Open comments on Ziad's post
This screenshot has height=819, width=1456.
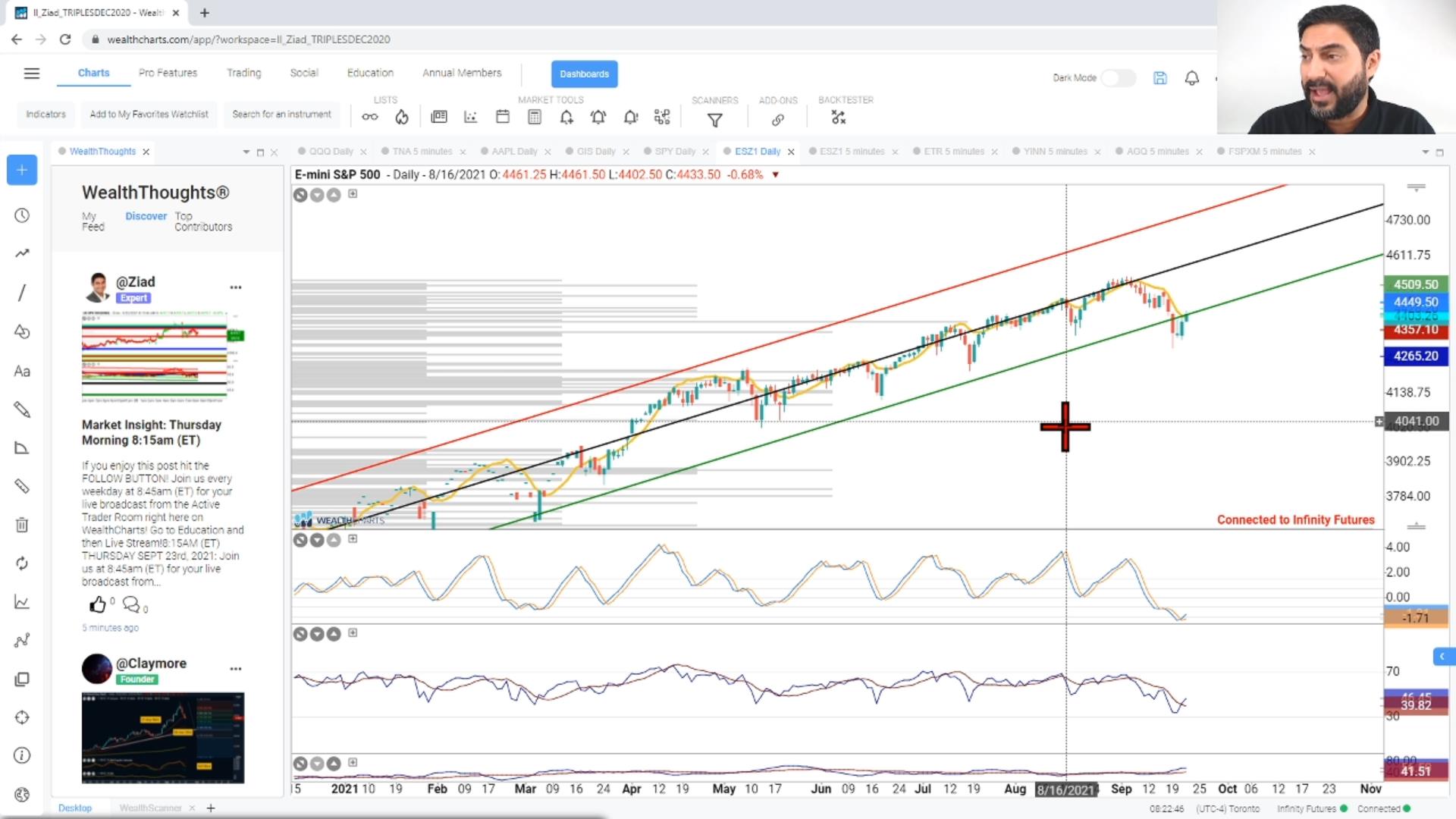click(x=131, y=604)
